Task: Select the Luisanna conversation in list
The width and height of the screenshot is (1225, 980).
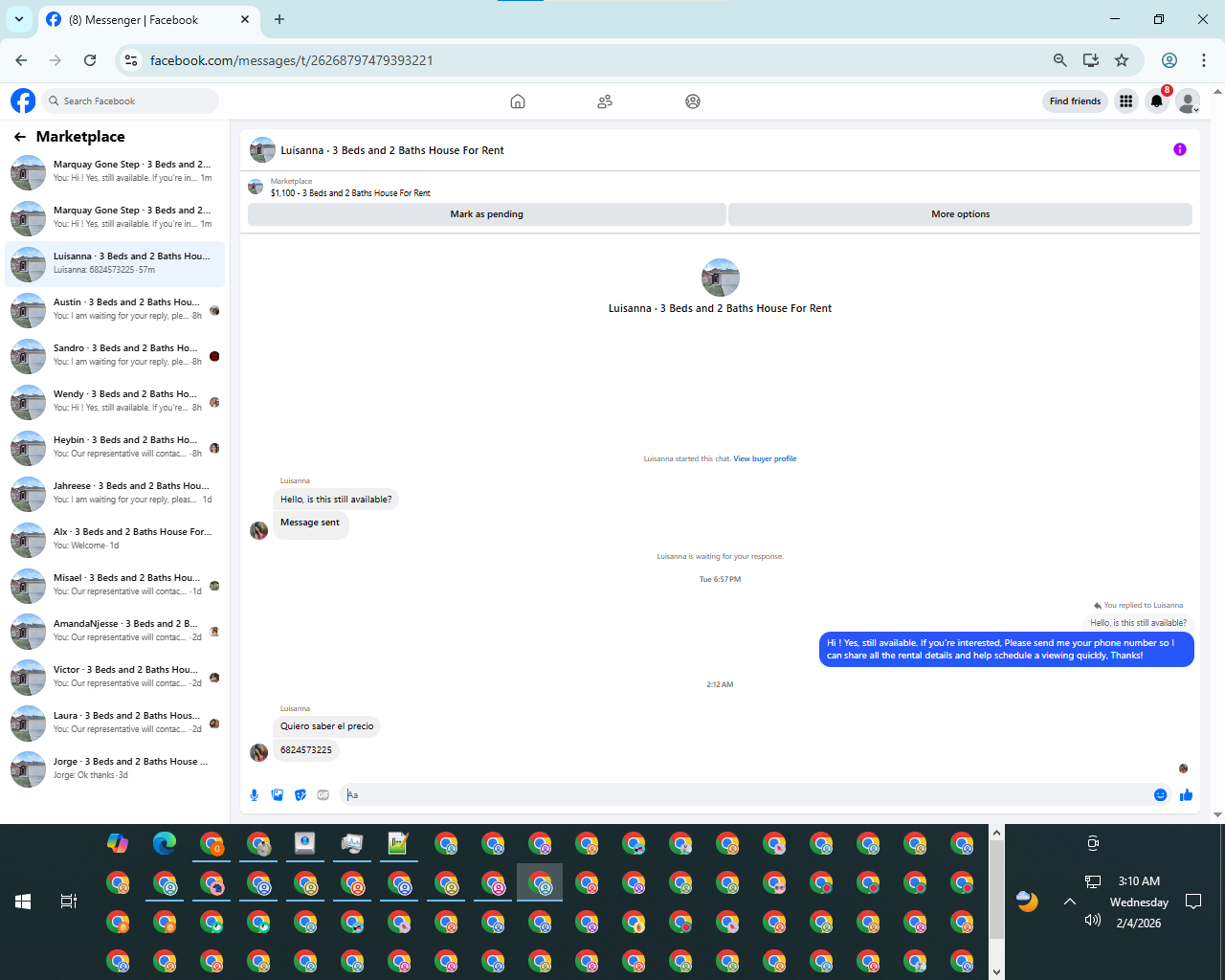Action: [x=115, y=264]
